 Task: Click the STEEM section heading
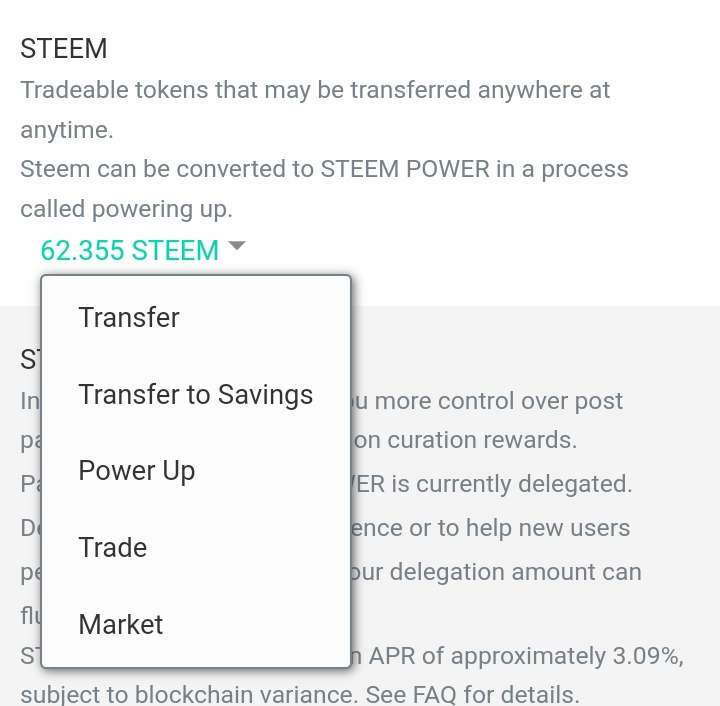[x=64, y=48]
